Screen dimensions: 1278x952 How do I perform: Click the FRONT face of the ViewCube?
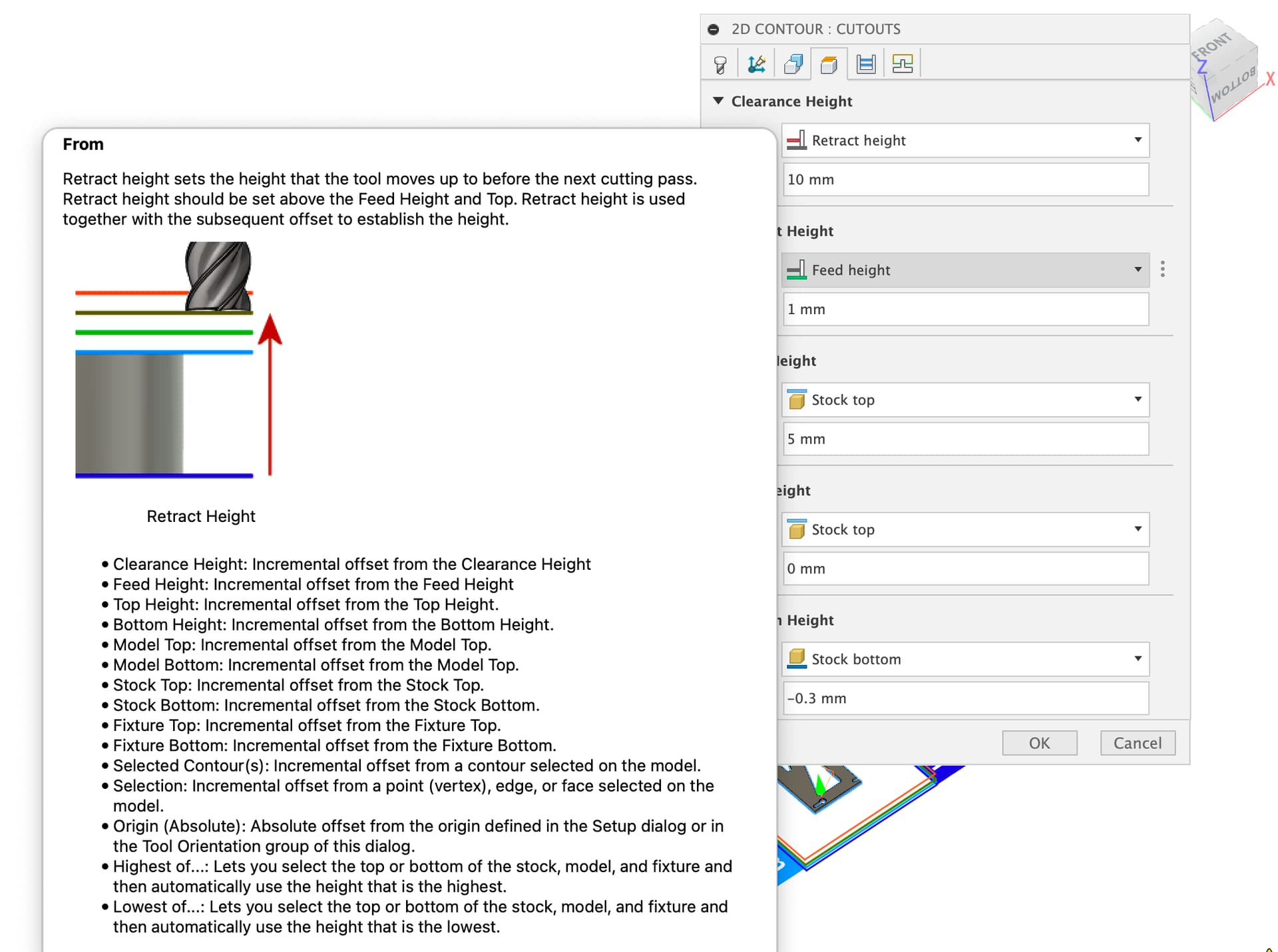click(1213, 45)
